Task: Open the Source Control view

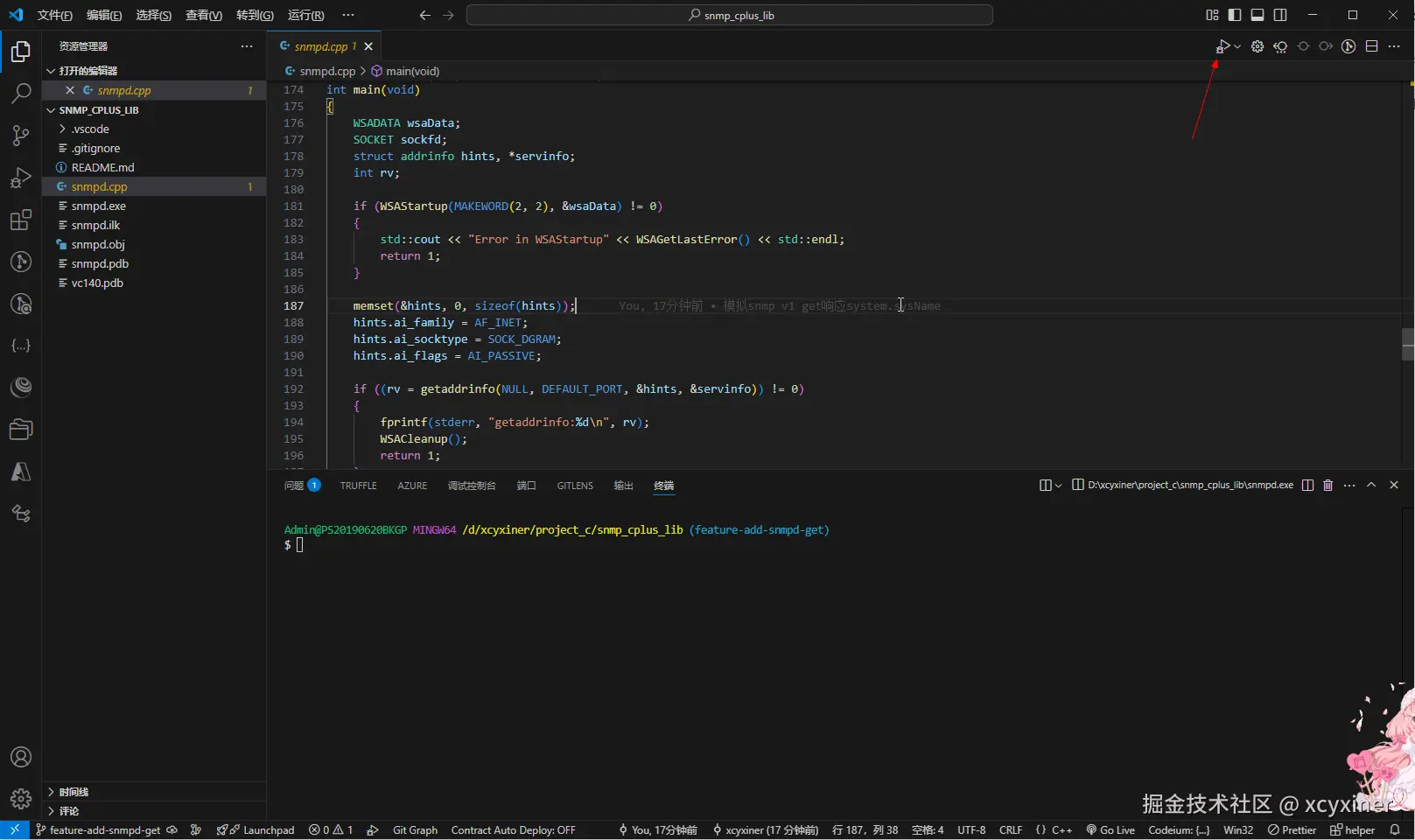Action: (21, 135)
